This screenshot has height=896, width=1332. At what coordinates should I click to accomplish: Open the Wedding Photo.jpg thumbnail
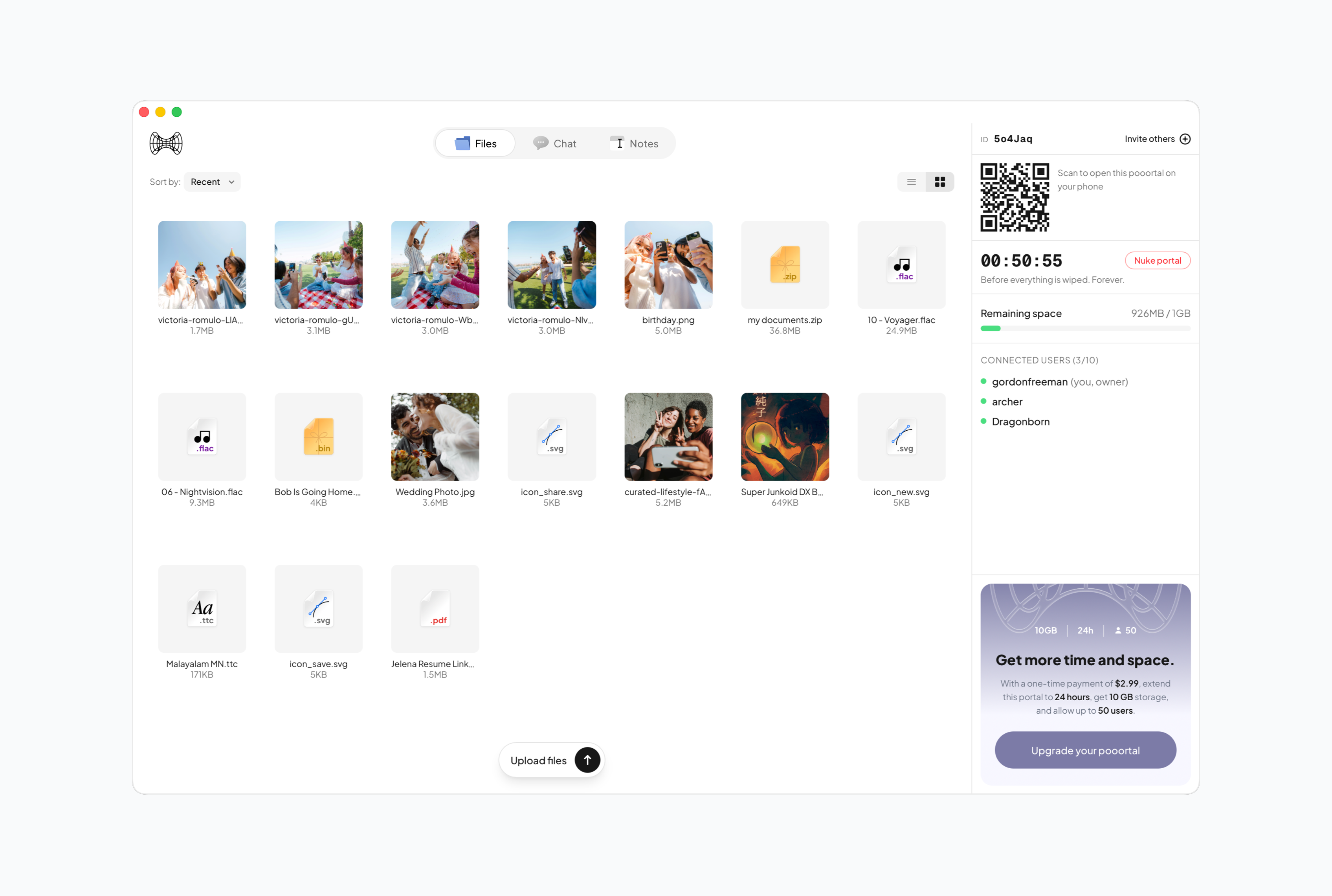pos(435,437)
